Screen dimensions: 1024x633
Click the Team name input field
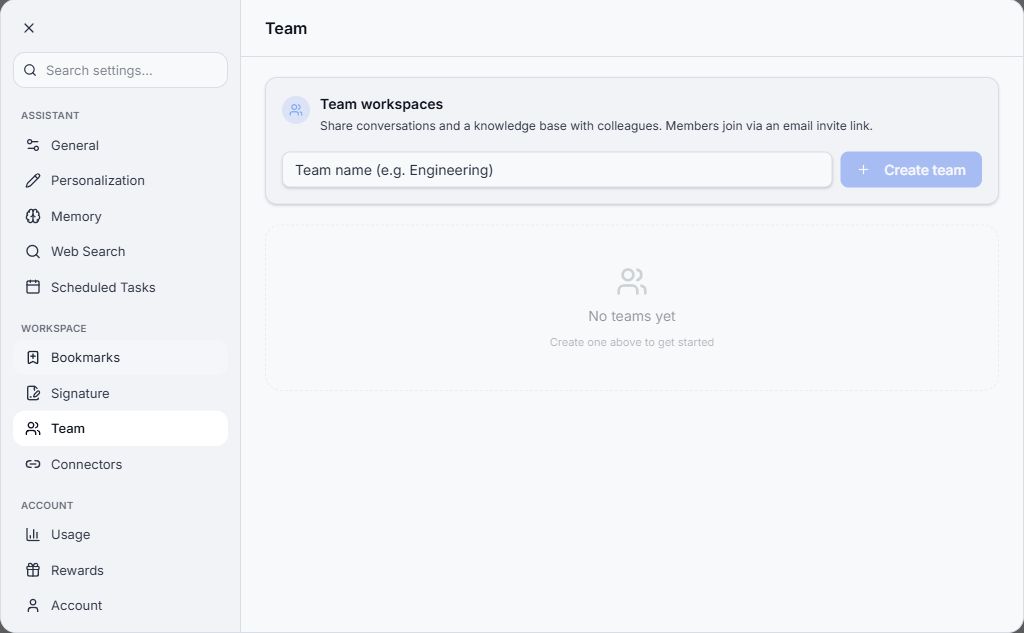(x=557, y=170)
